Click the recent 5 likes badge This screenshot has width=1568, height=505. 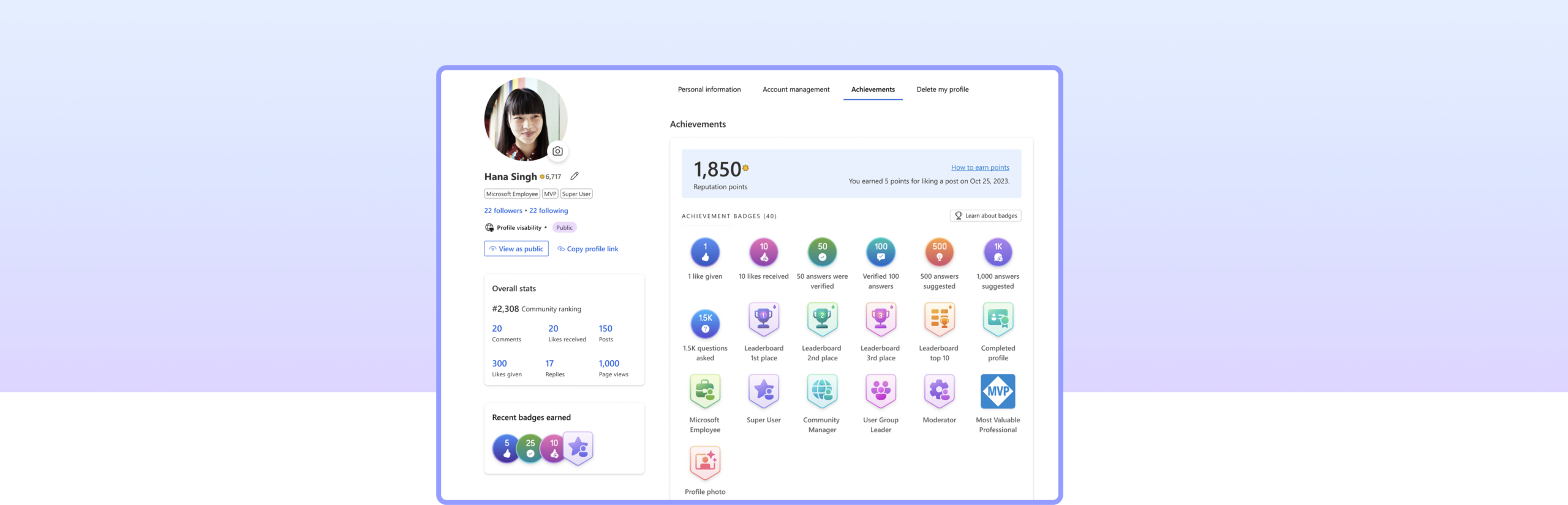507,449
